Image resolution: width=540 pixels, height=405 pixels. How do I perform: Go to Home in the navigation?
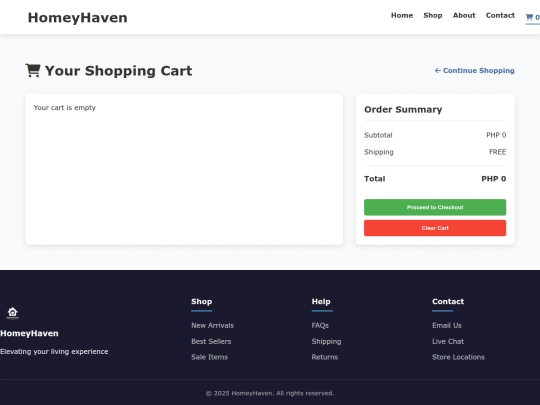(402, 15)
